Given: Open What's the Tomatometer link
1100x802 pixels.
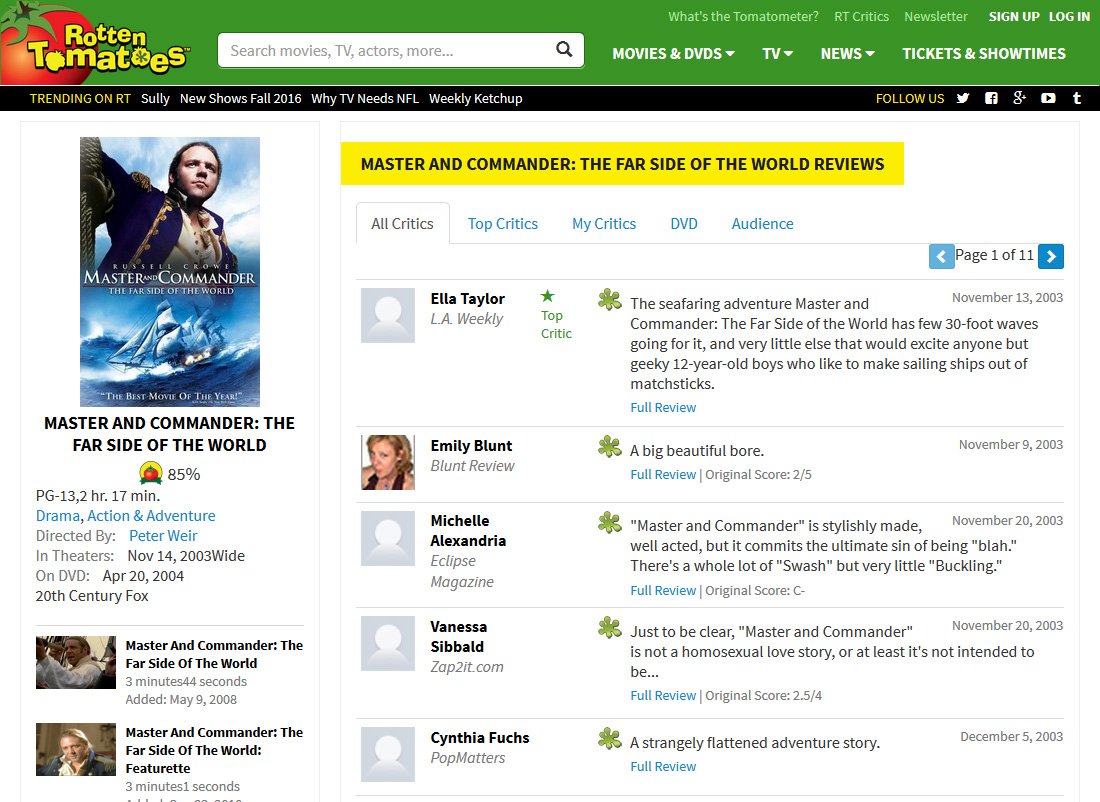Looking at the screenshot, I should pyautogui.click(x=743, y=16).
